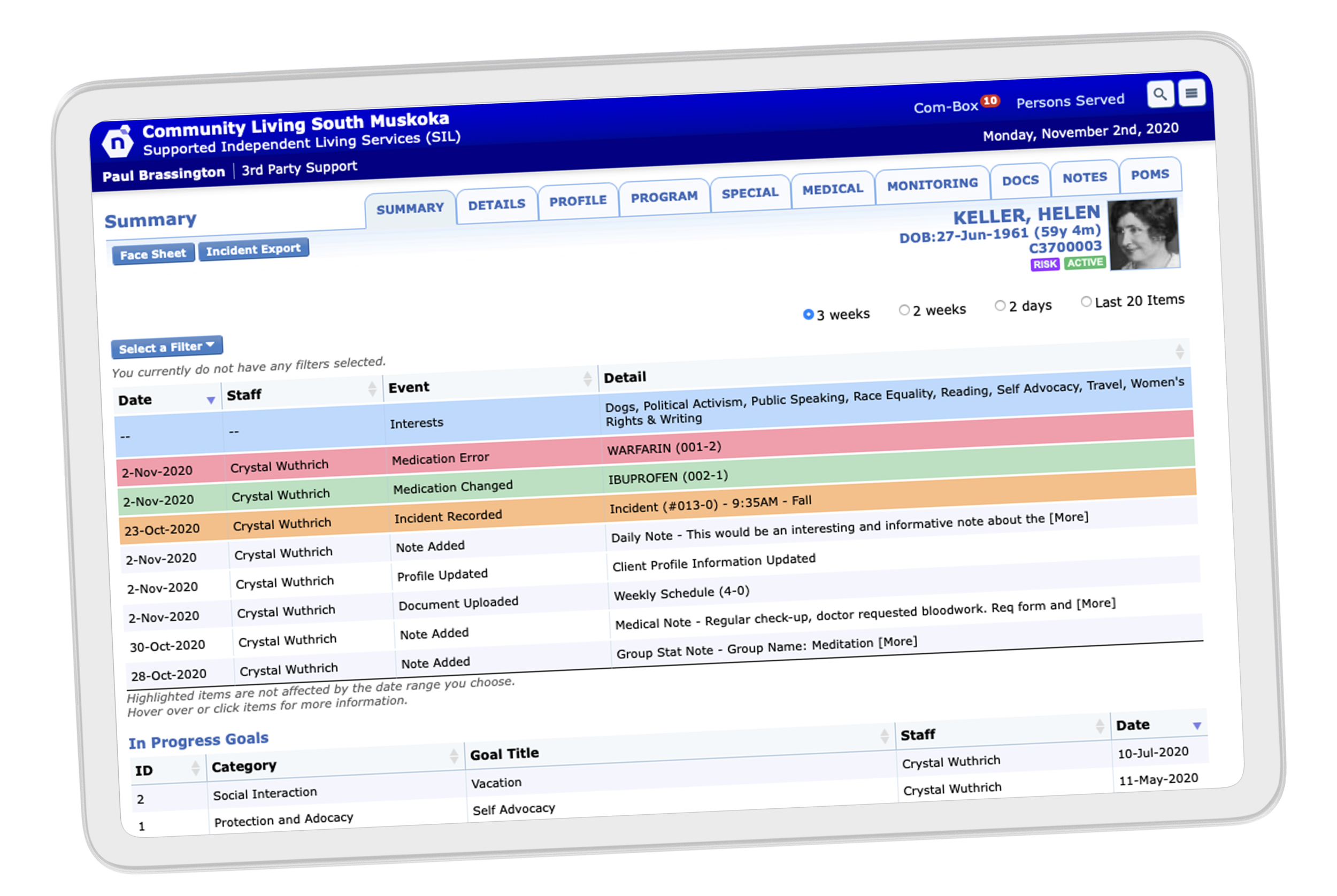Click the purple RISK badge
This screenshot has height=896, width=1337.
point(1044,264)
